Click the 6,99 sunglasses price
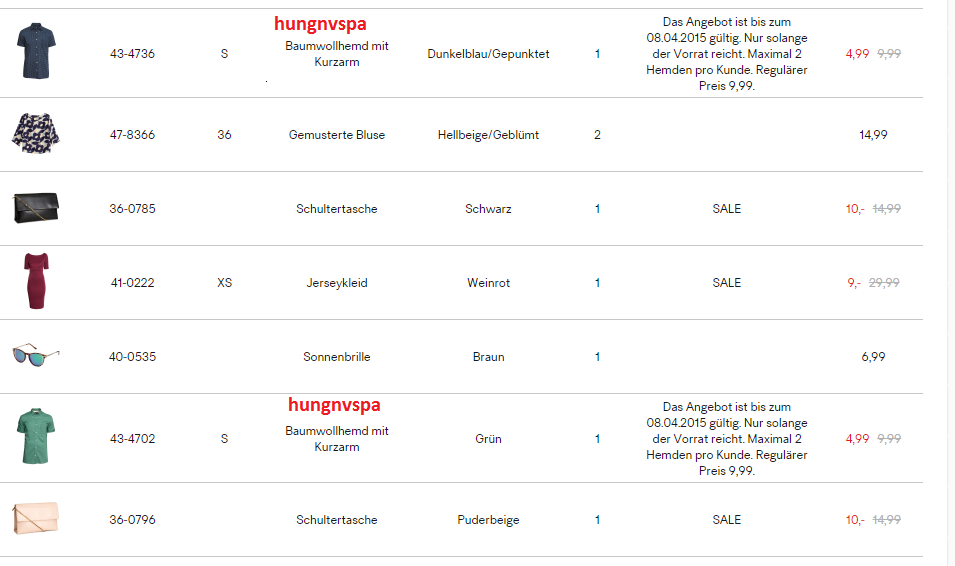The image size is (955, 566). pos(873,357)
